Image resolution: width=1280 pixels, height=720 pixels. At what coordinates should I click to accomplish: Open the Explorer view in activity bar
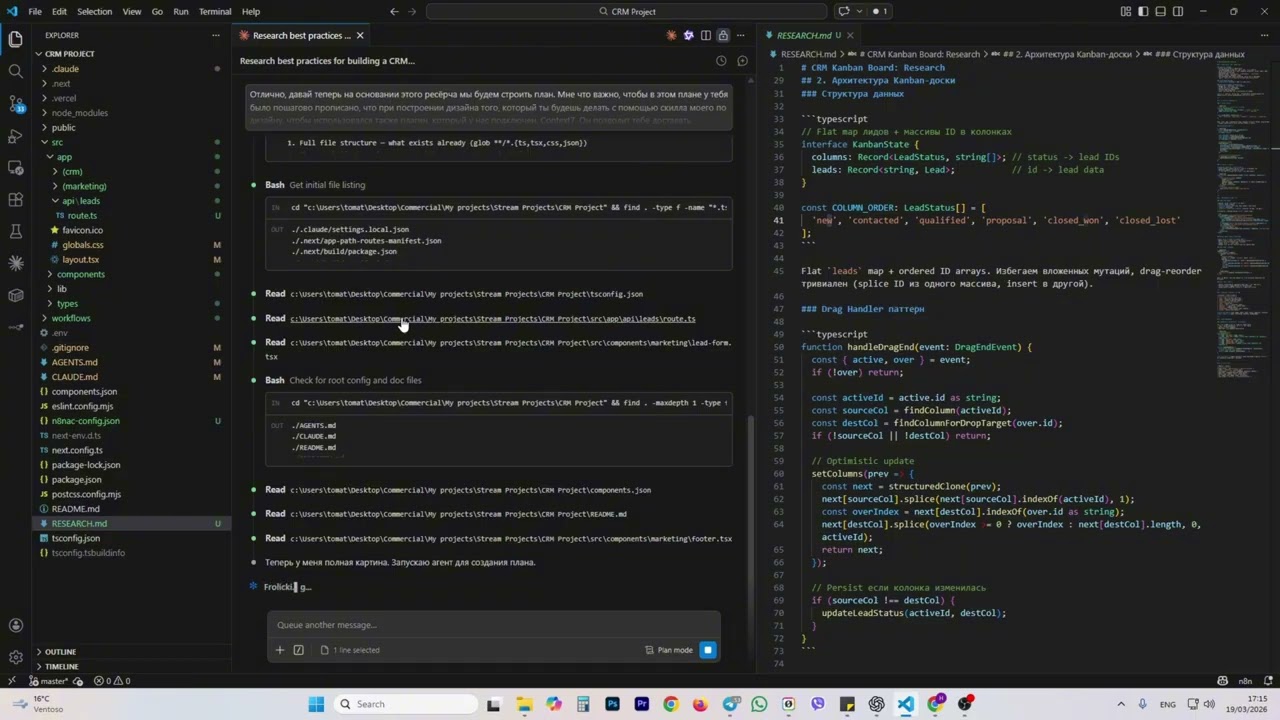pyautogui.click(x=15, y=40)
